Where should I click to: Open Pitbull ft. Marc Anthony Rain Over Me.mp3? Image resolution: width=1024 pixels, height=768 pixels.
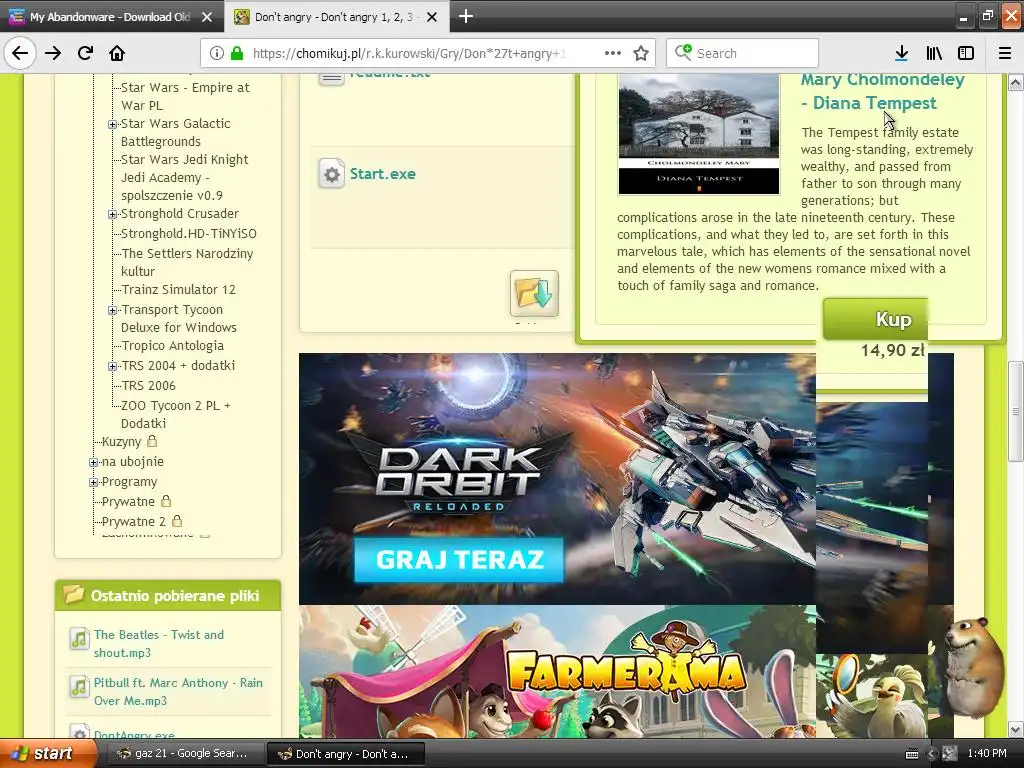click(x=178, y=692)
